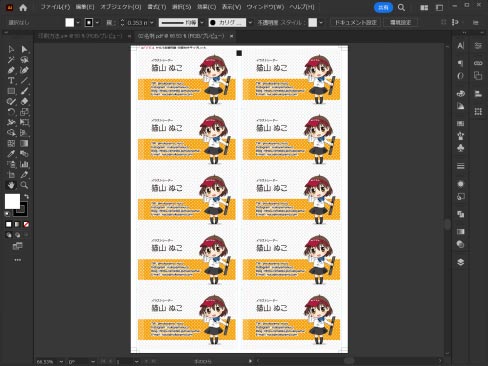
Task: Select the Paintbrush tool
Action: [x=24, y=91]
